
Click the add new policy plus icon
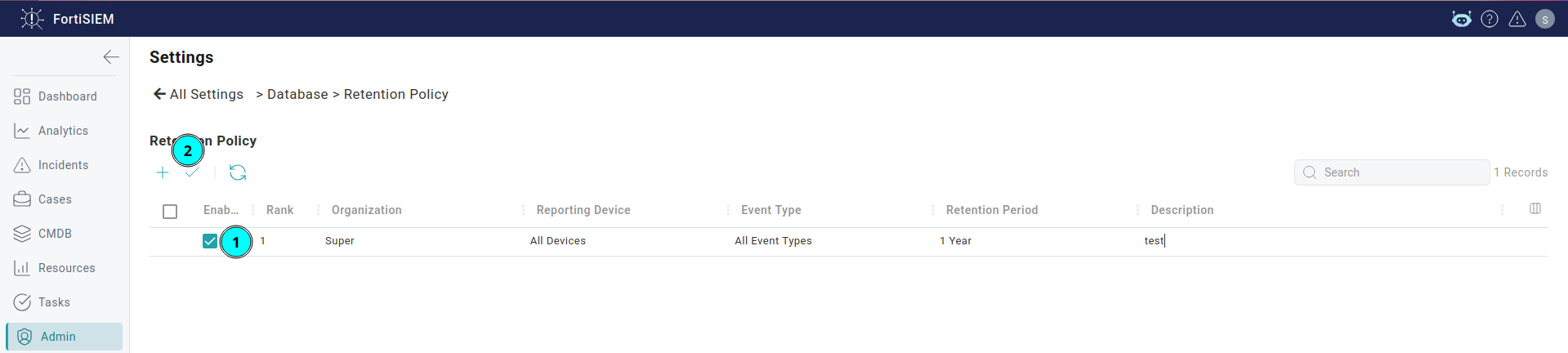[163, 172]
